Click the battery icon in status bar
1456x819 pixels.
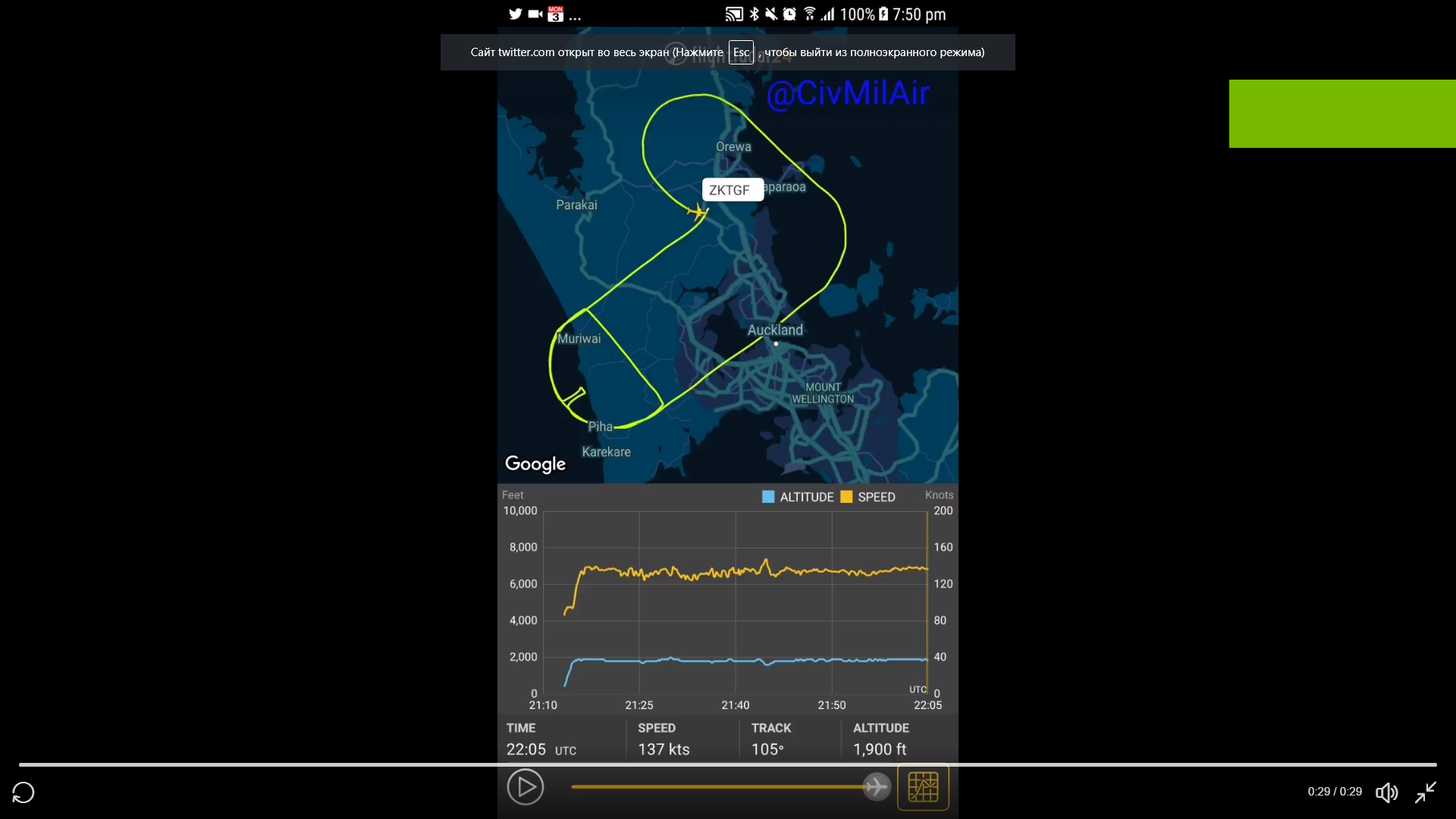[883, 14]
